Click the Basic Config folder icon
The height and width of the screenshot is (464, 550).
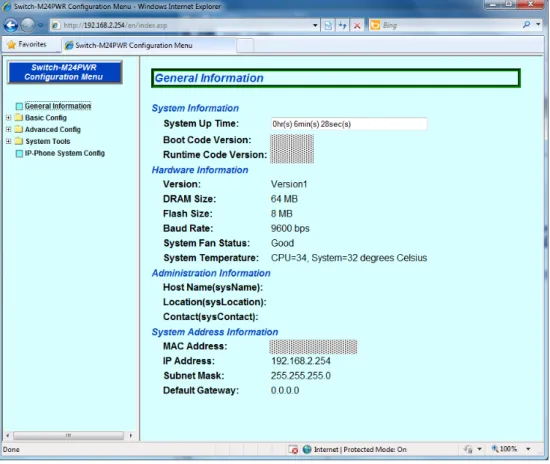pos(19,117)
